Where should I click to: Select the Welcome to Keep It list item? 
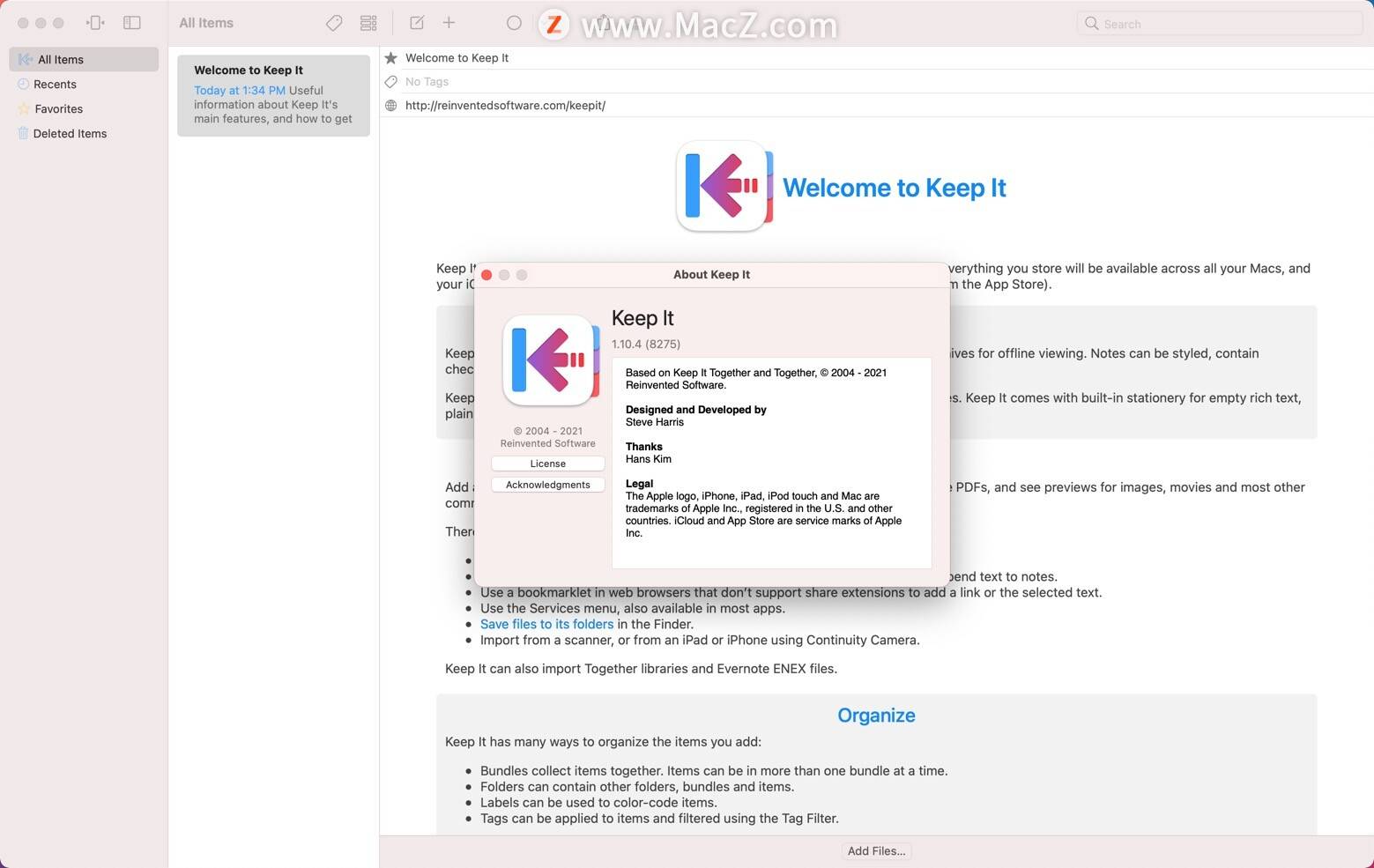point(273,95)
